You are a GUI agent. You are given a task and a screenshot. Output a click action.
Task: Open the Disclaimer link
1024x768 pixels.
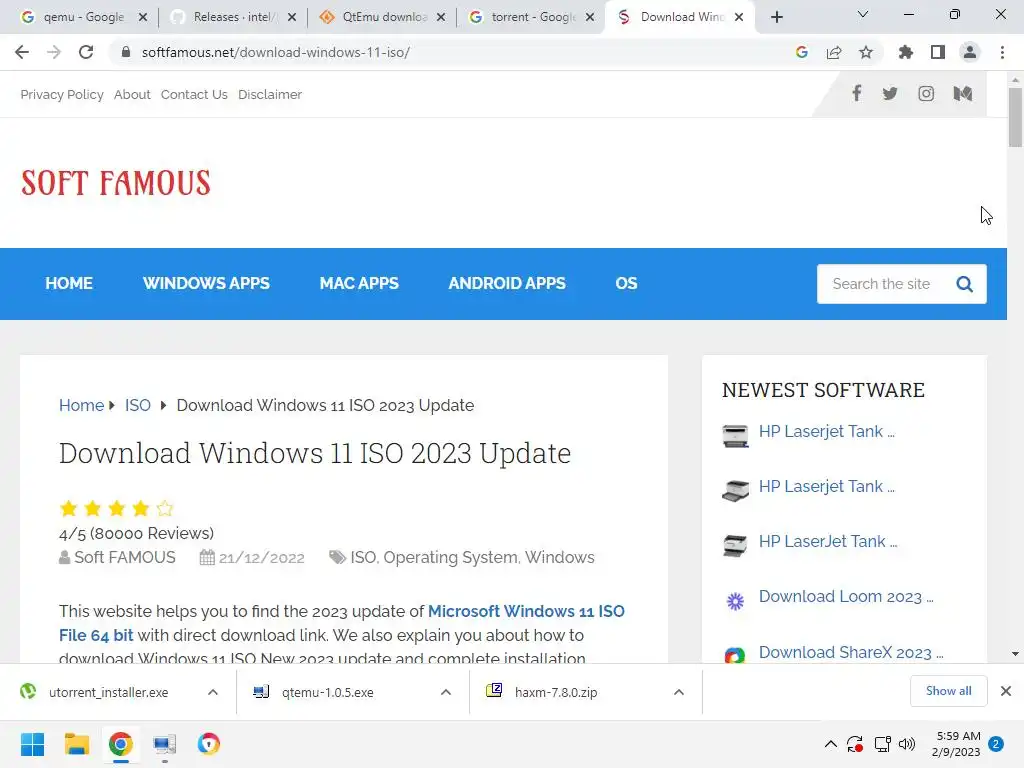pyautogui.click(x=270, y=95)
